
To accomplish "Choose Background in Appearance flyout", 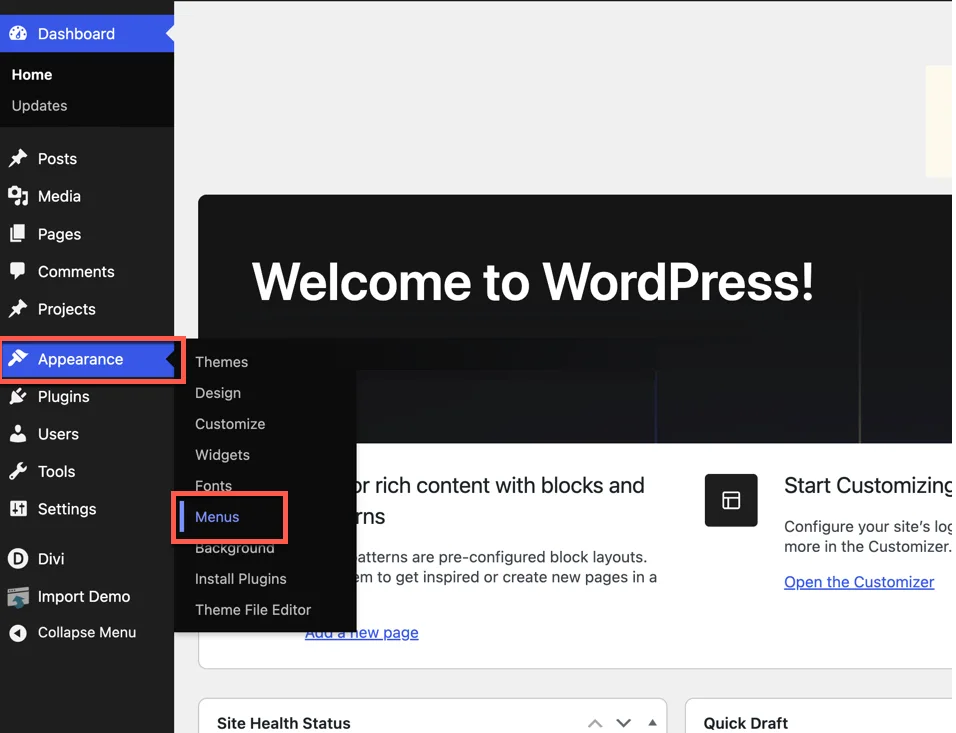I will [x=235, y=548].
